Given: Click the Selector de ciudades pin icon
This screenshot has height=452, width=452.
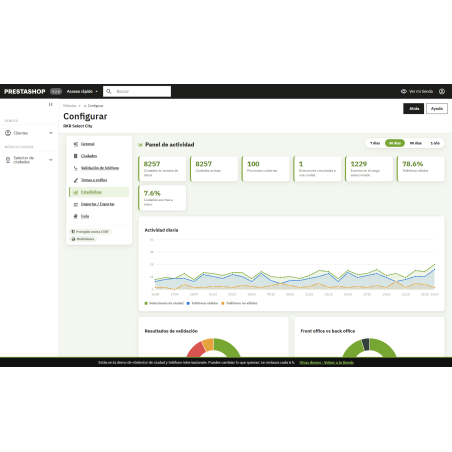Looking at the screenshot, I should tap(8, 160).
